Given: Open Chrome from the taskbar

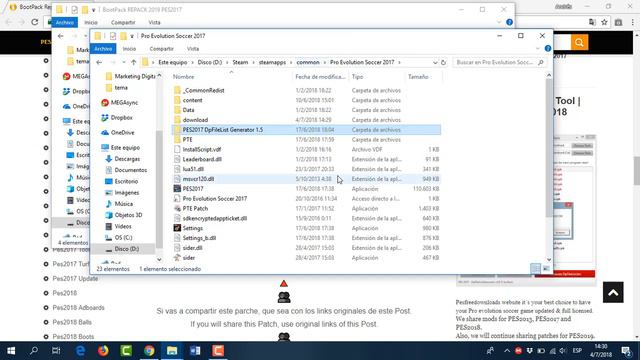Looking at the screenshot, I should [149, 351].
